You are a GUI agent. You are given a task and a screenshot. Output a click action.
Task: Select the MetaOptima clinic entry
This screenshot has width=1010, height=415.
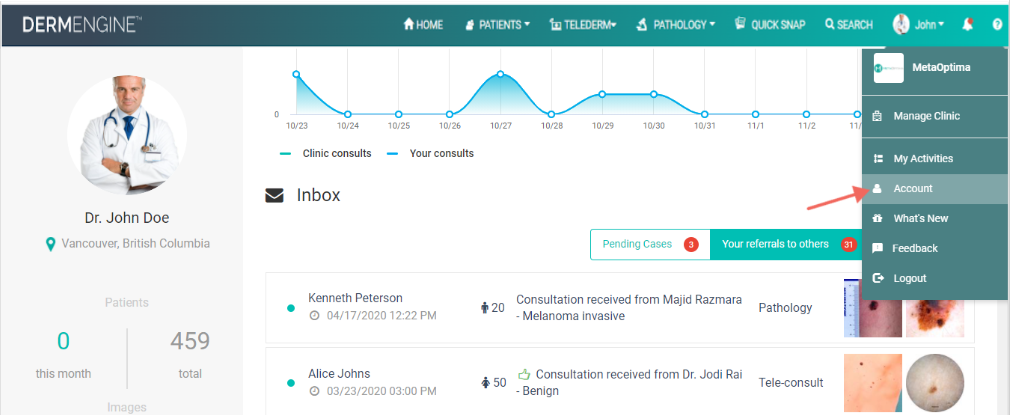click(x=935, y=68)
